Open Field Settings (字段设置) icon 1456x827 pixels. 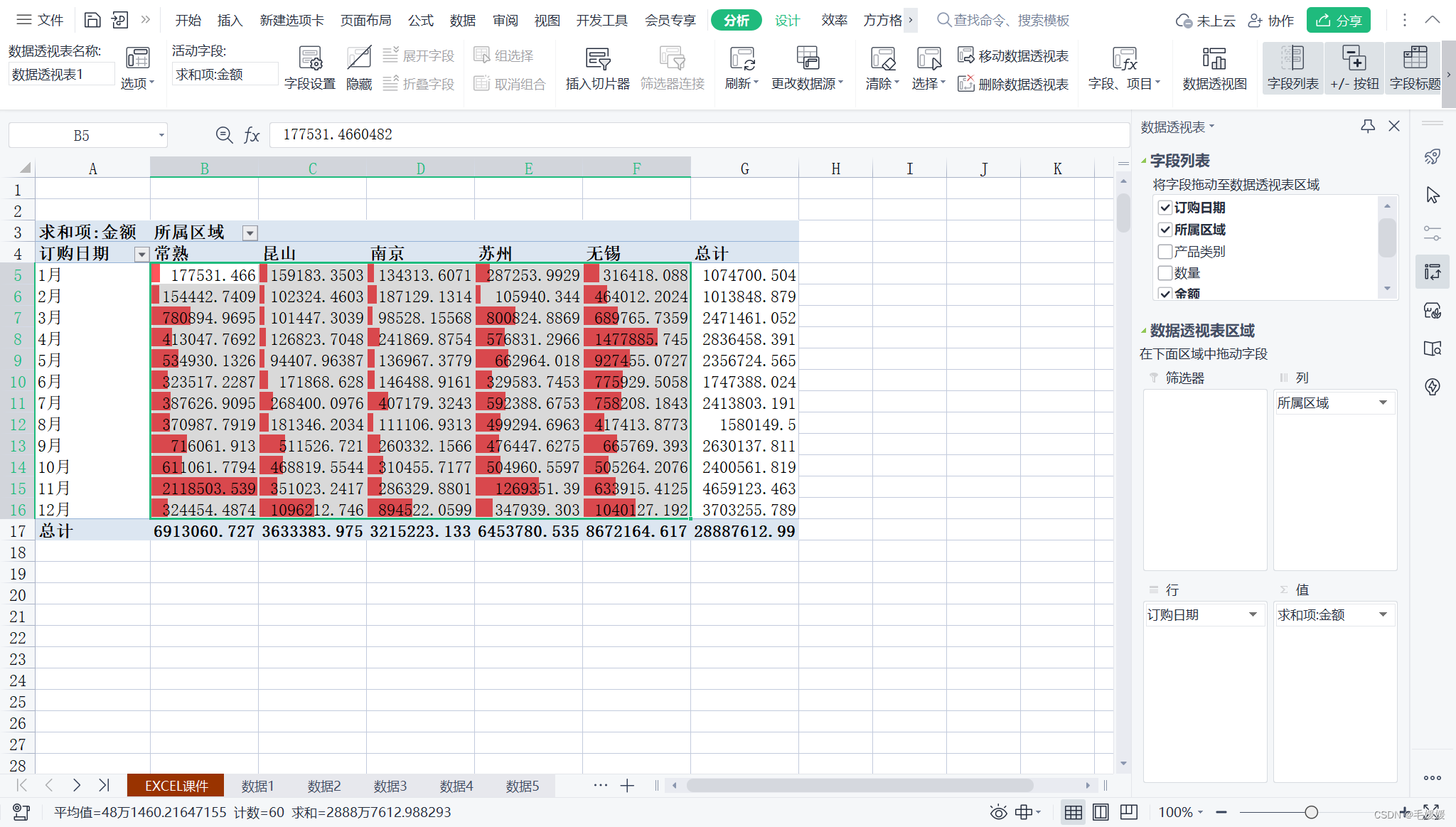pyautogui.click(x=309, y=58)
